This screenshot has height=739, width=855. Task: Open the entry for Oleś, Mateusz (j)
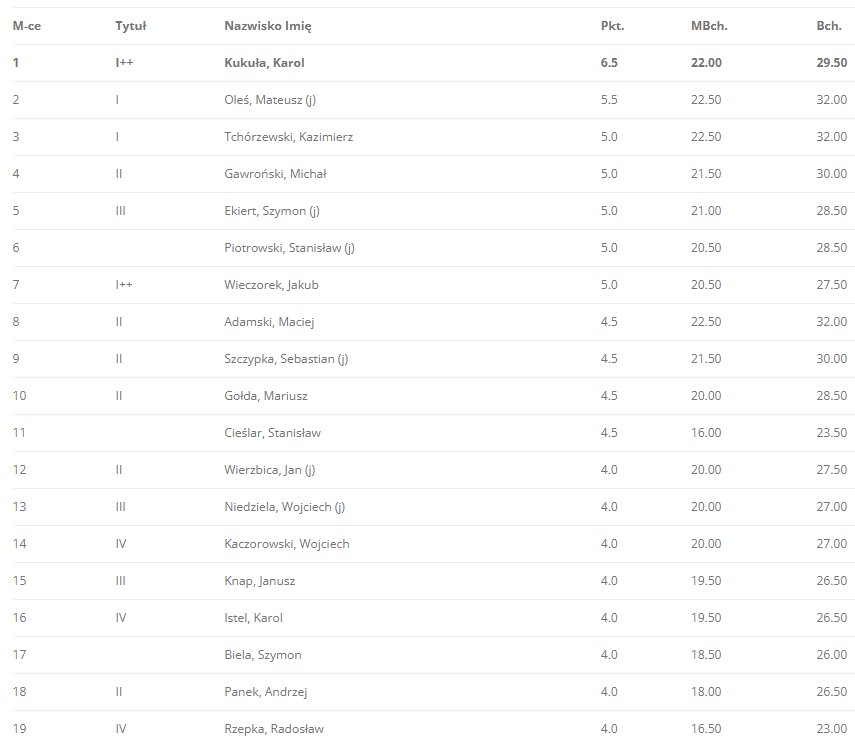[x=270, y=100]
